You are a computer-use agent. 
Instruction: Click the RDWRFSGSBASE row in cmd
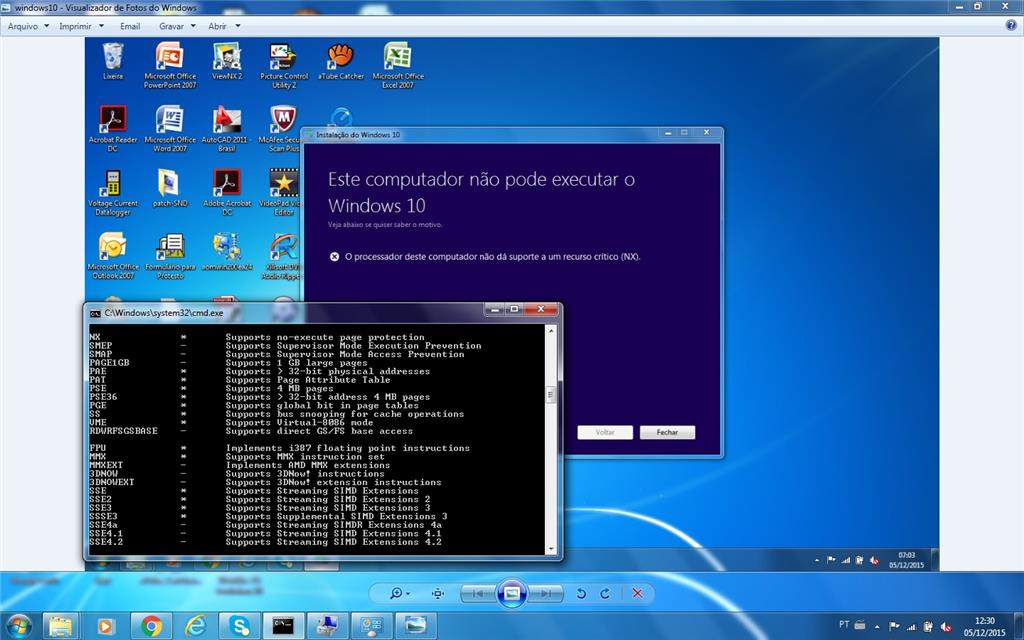coord(251,431)
